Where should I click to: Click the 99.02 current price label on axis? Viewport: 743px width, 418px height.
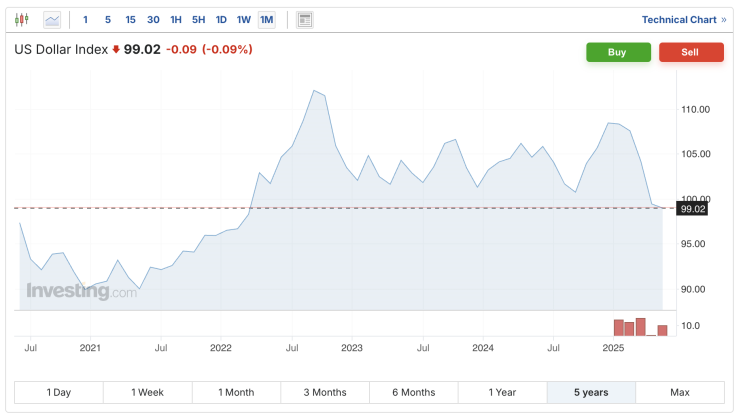pos(692,209)
